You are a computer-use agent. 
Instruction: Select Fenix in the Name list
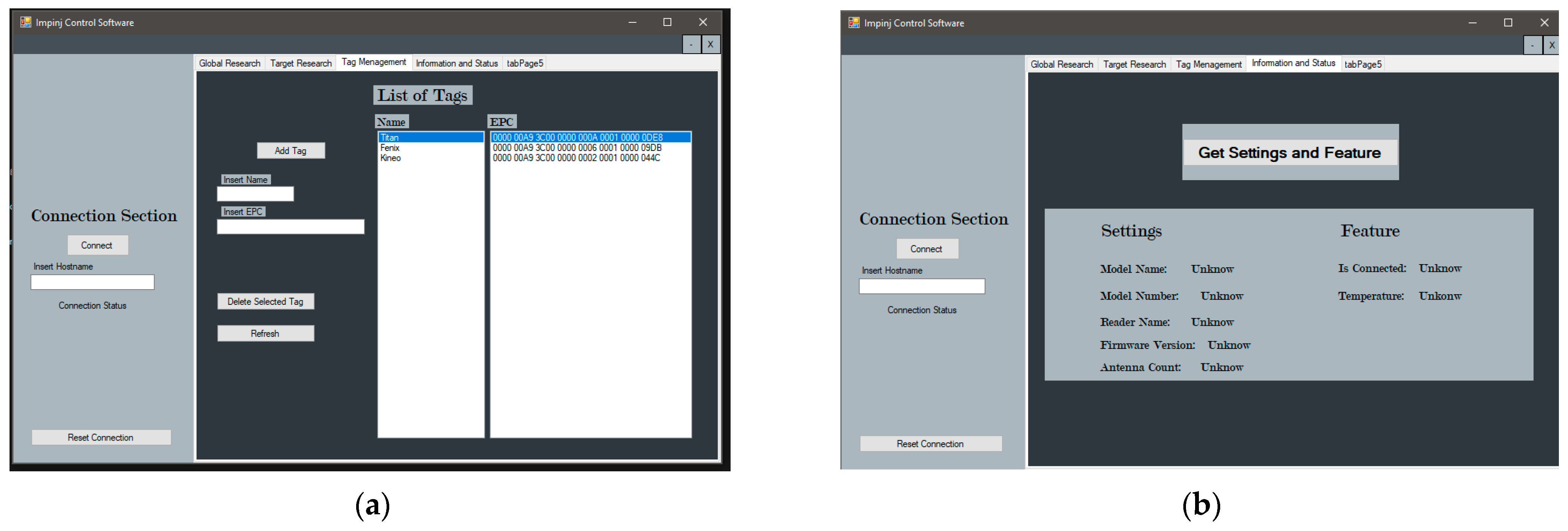(x=390, y=148)
